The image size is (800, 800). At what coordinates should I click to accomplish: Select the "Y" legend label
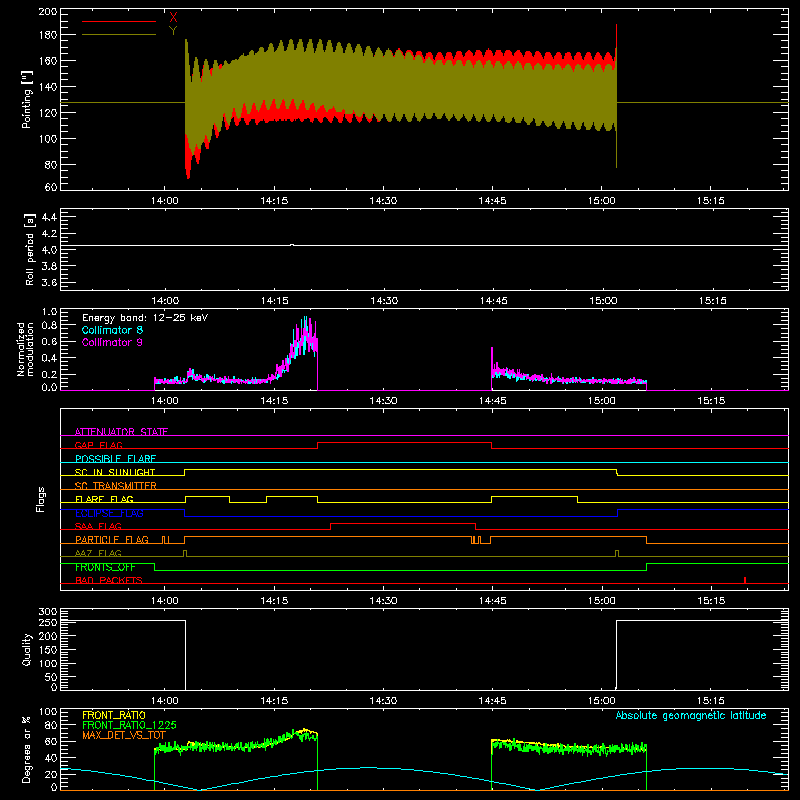coord(173,31)
